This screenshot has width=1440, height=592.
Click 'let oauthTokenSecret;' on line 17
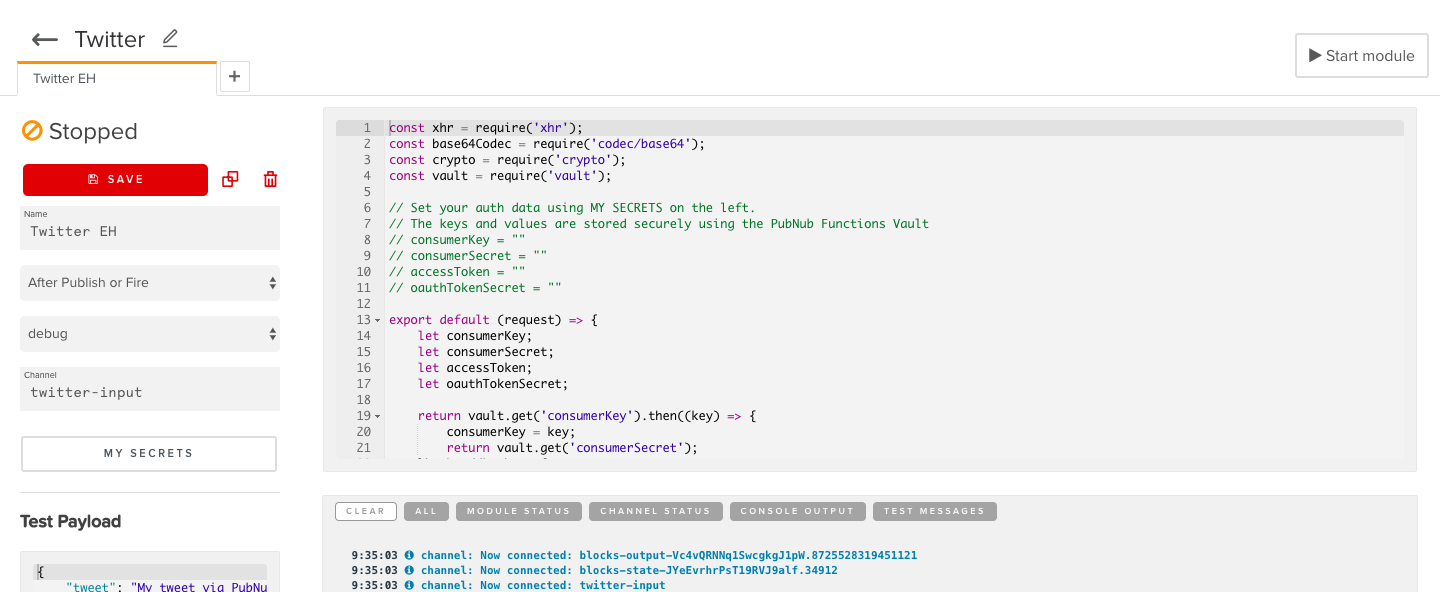click(493, 384)
